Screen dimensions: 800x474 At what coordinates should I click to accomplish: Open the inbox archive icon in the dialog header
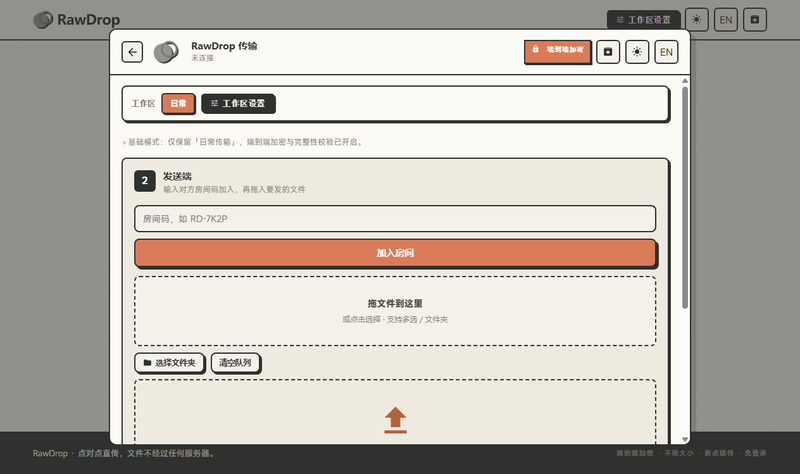[608, 52]
